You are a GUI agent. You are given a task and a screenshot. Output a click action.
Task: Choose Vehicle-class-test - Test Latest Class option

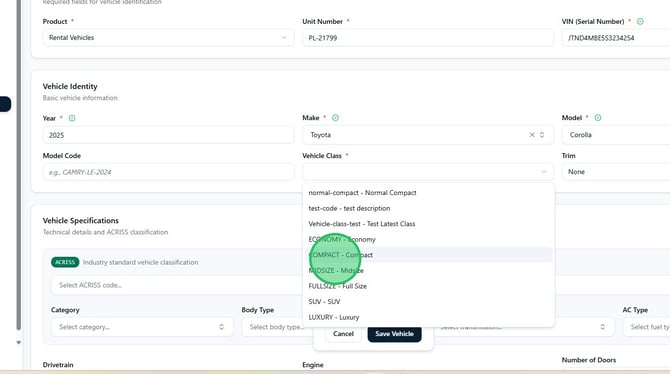pos(428,224)
